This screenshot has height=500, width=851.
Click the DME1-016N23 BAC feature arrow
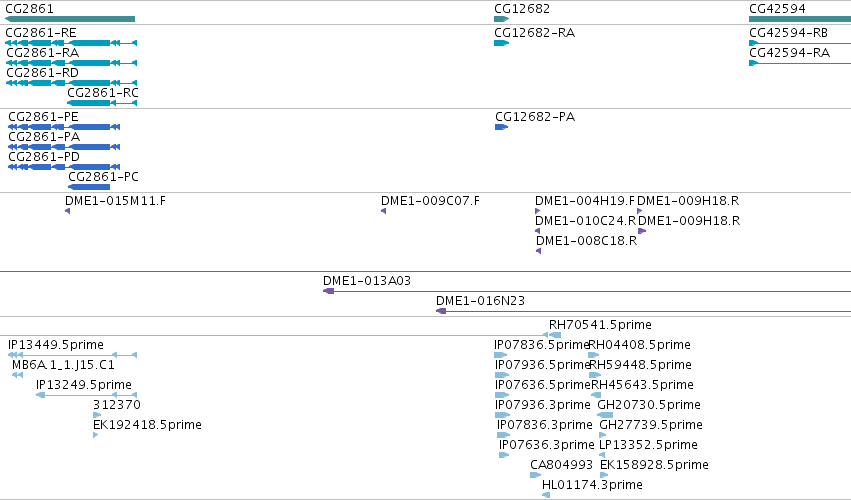pos(441,312)
